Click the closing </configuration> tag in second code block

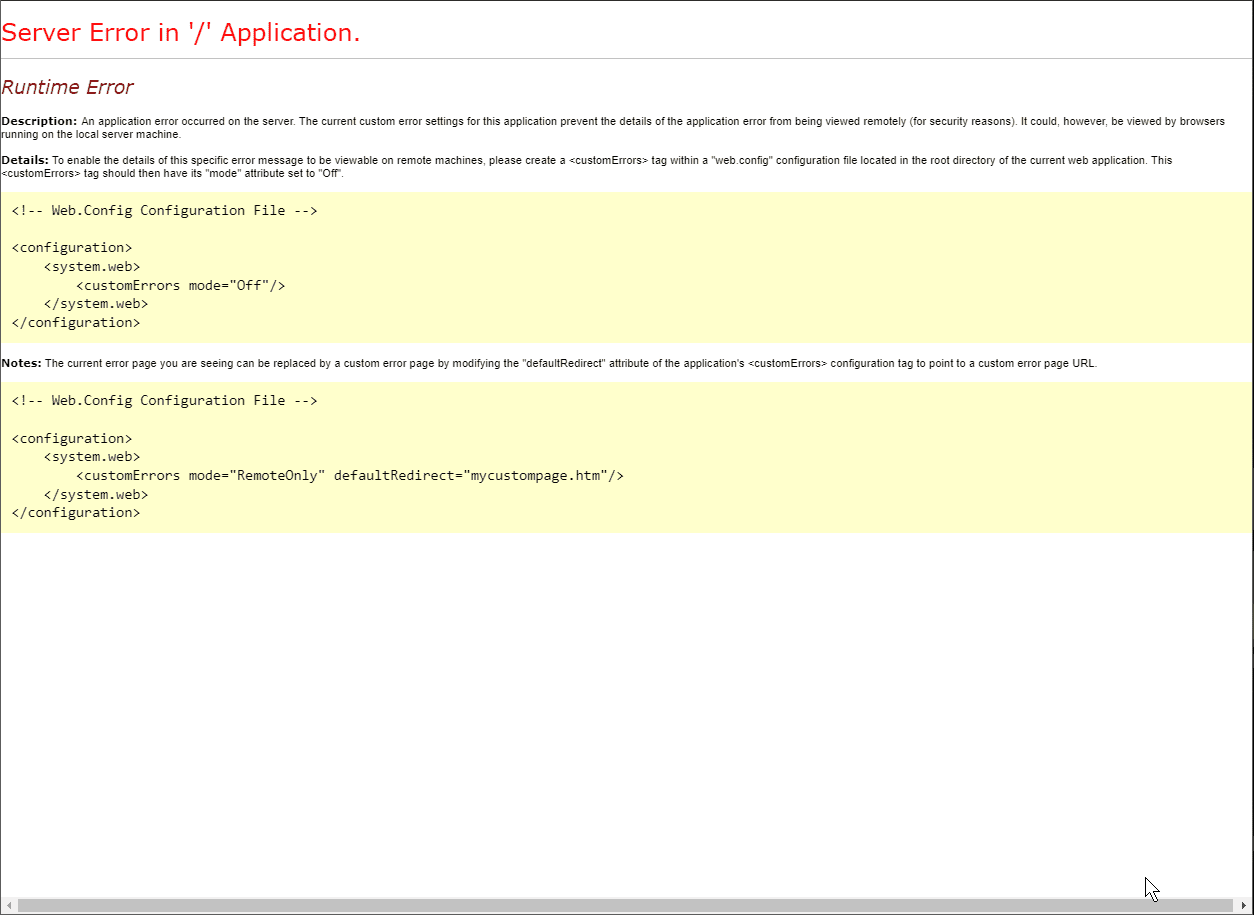[x=76, y=512]
